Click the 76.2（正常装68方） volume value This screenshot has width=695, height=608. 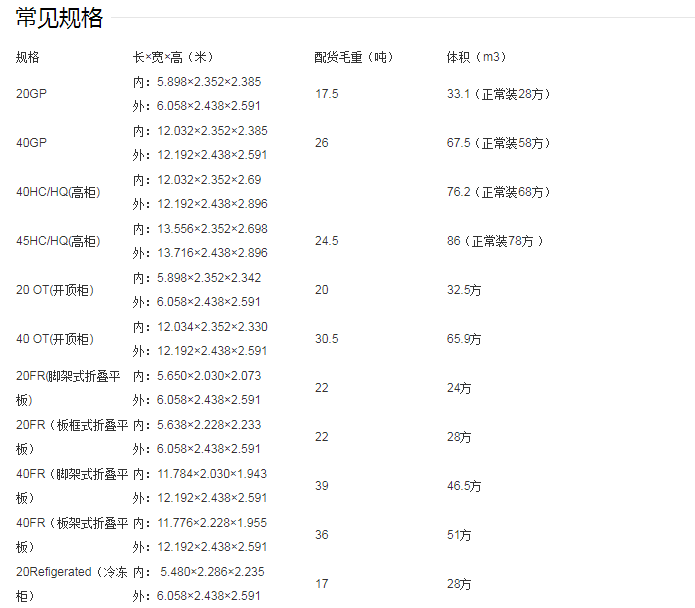point(498,192)
